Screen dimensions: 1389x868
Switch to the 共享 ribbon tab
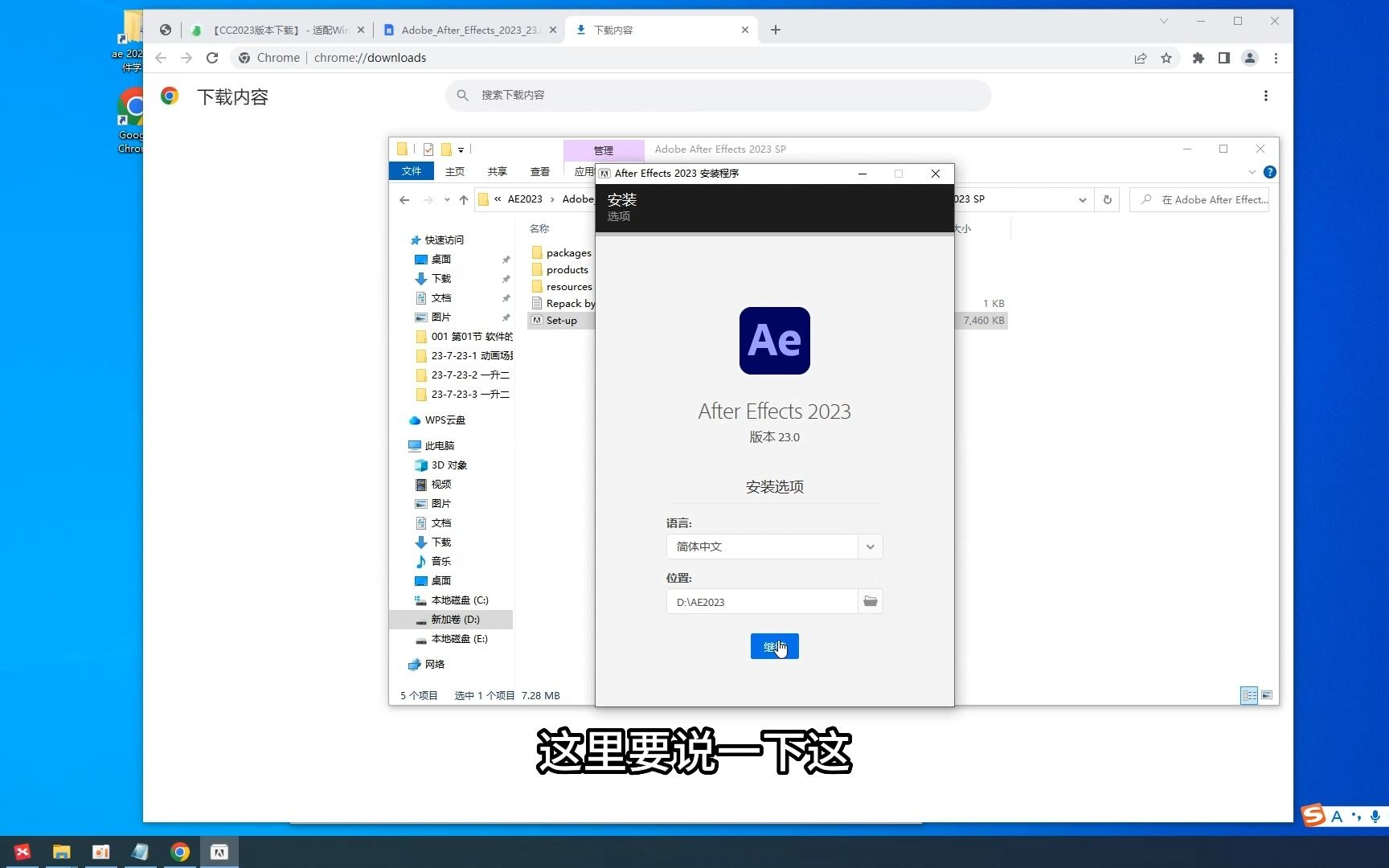click(x=497, y=171)
